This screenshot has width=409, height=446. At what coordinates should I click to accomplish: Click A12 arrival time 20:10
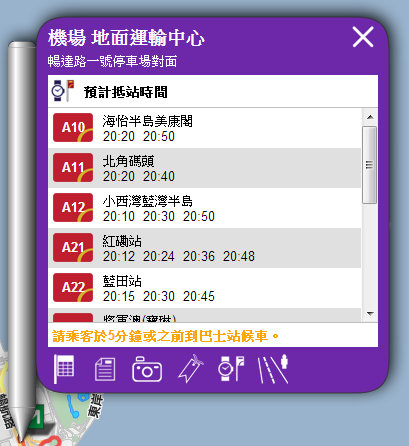click(119, 217)
